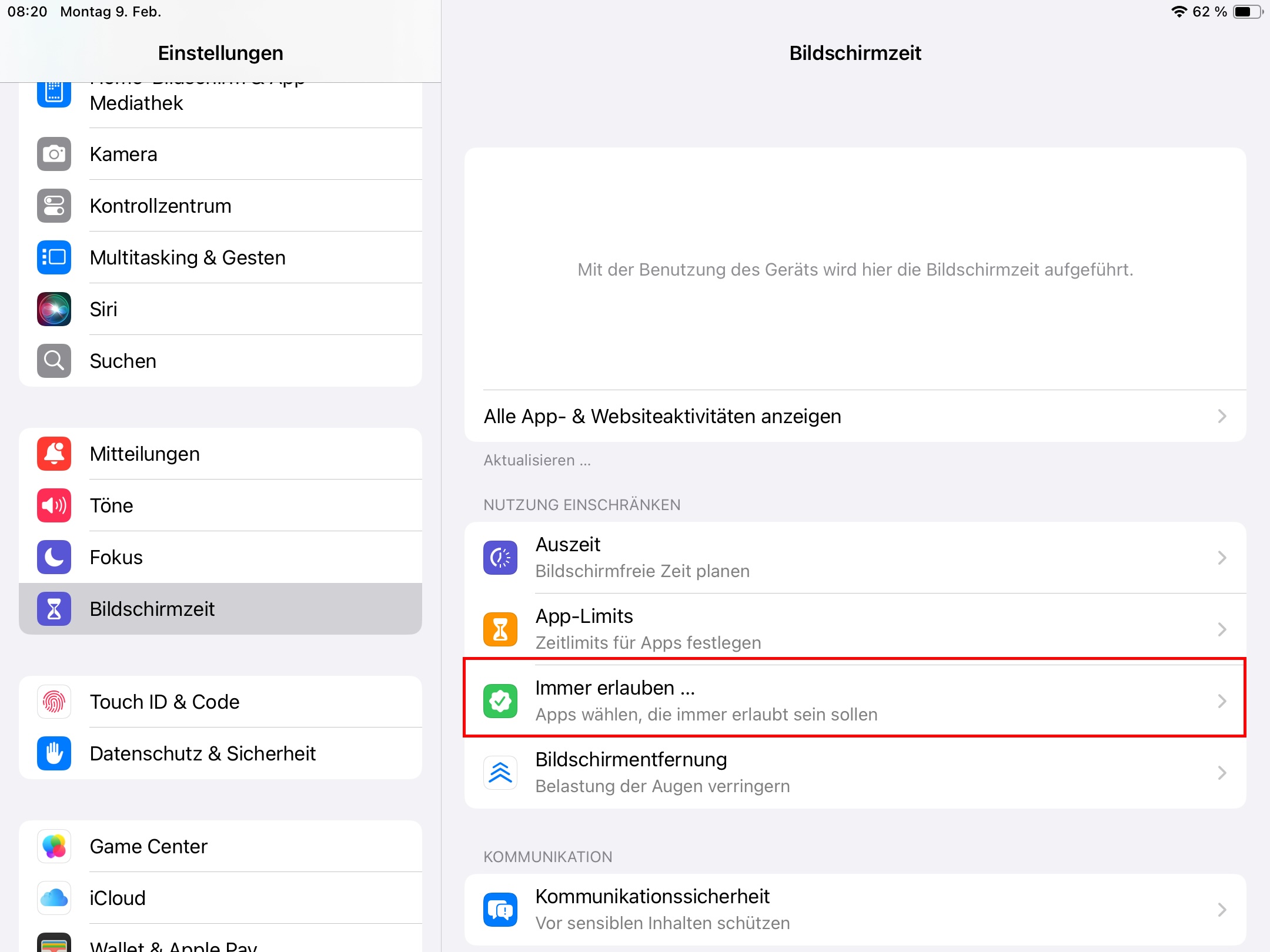Select Game Center in the sidebar
The width and height of the screenshot is (1270, 952).
point(220,846)
